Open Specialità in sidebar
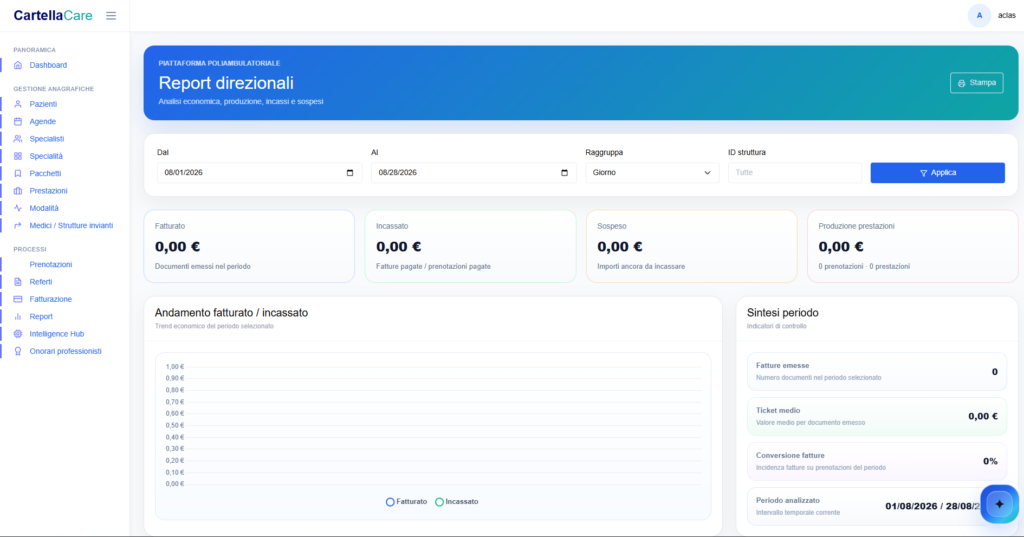 [x=46, y=156]
